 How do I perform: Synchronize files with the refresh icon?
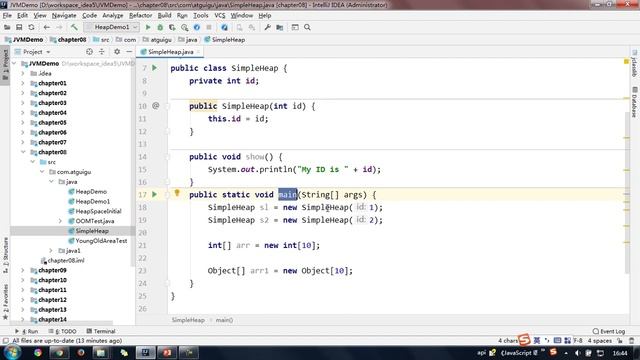pos(31,27)
